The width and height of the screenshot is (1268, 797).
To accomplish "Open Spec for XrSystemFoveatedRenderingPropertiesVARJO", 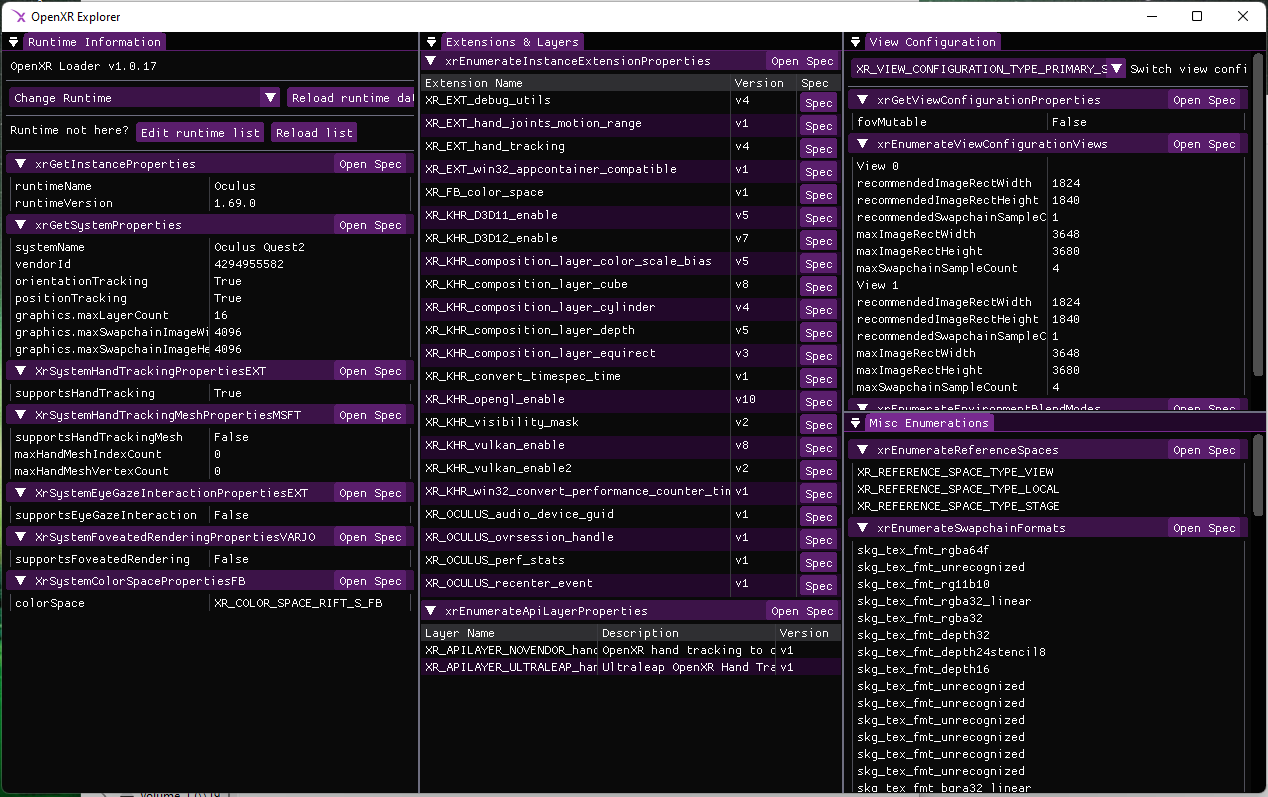I will 370,537.
